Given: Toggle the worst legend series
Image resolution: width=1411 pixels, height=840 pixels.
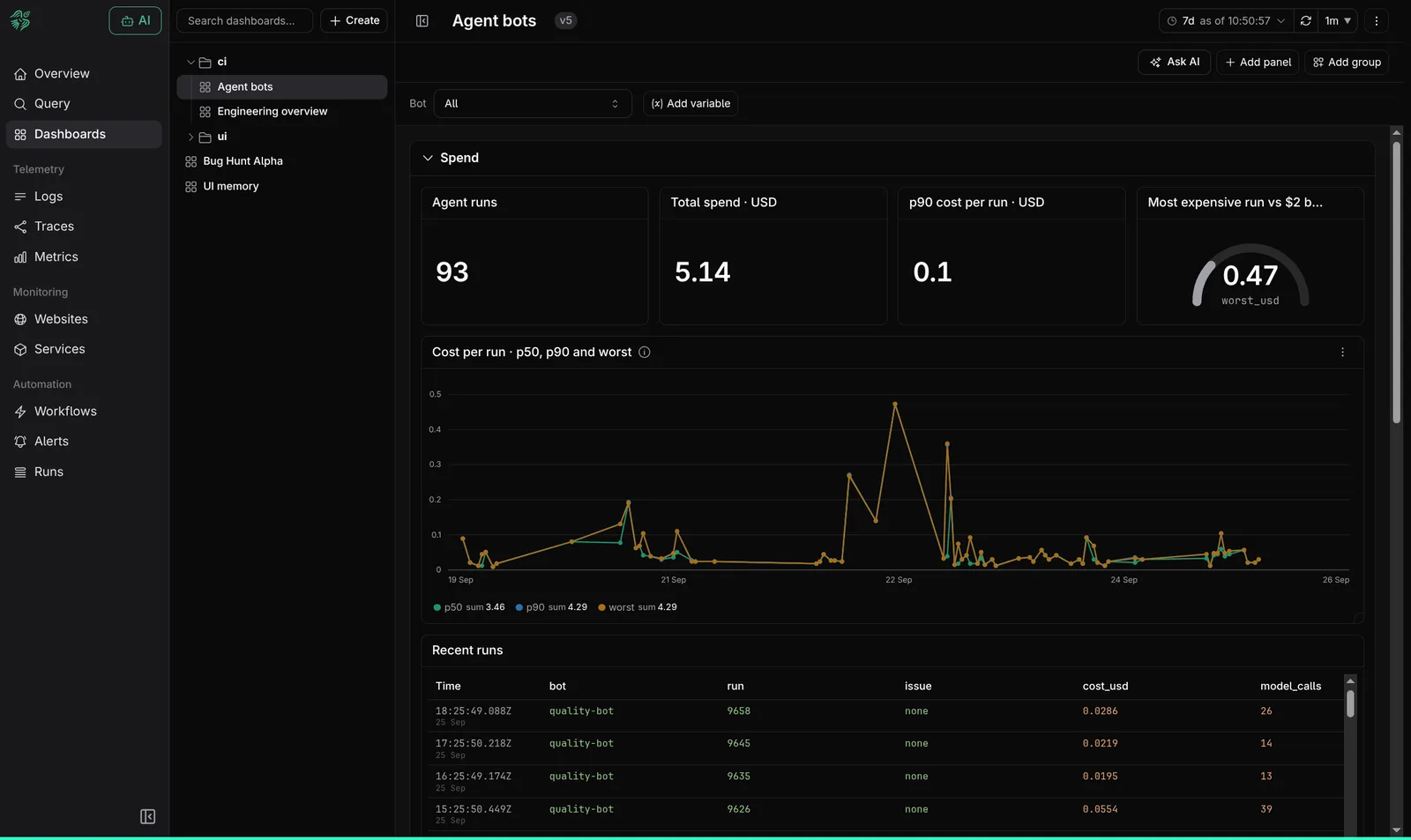Looking at the screenshot, I should pos(638,607).
